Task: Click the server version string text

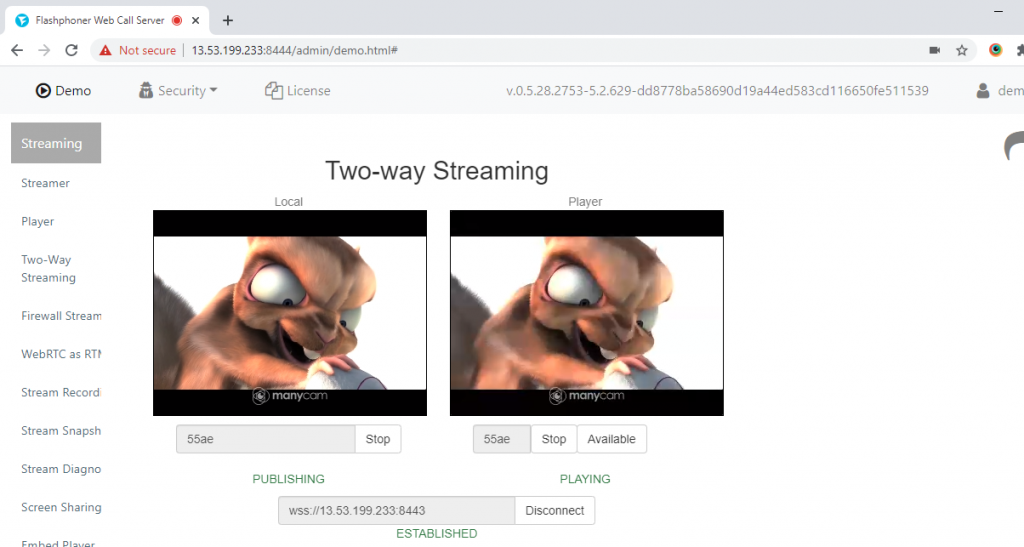Action: (717, 91)
